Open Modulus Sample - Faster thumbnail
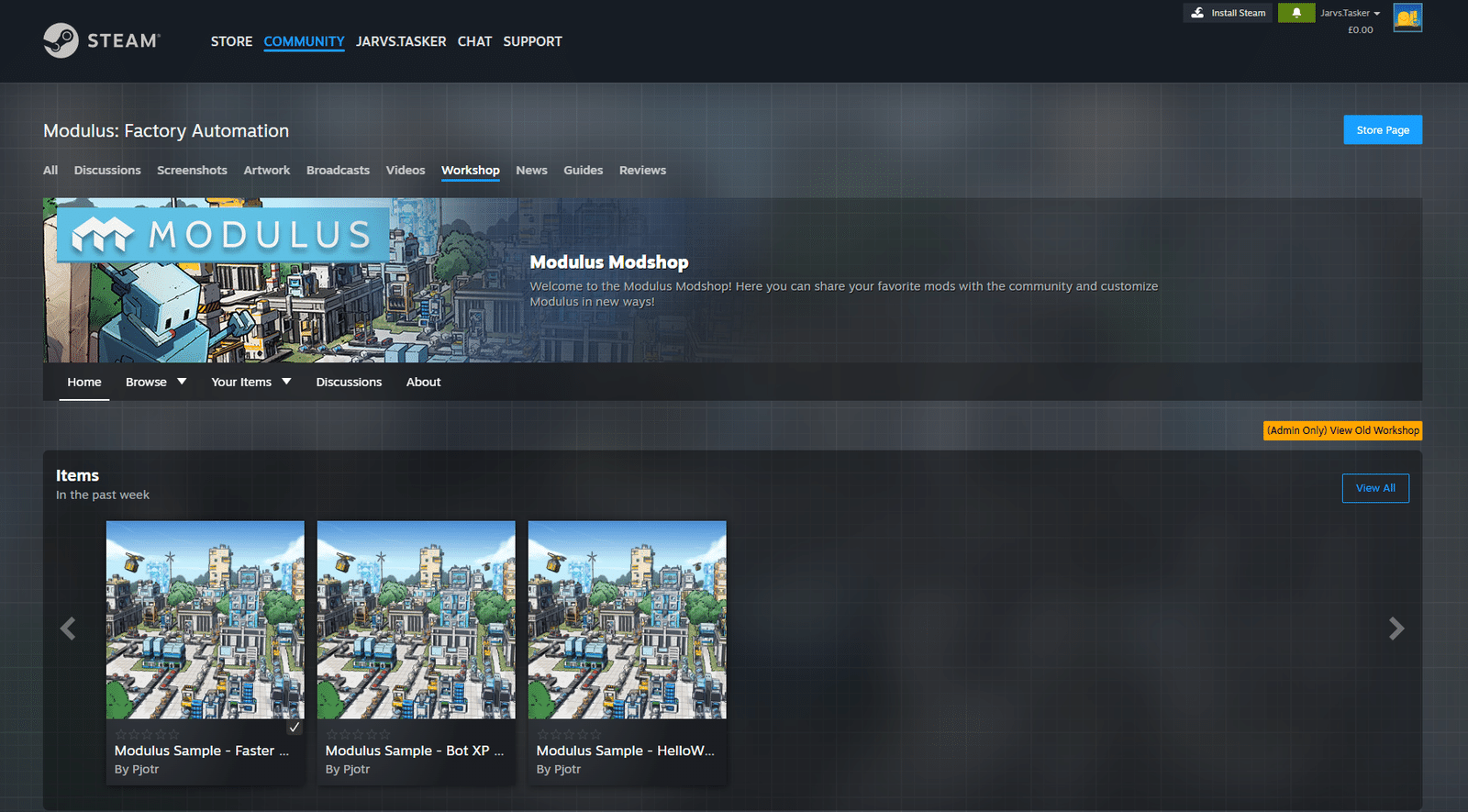The width and height of the screenshot is (1468, 812). click(x=206, y=620)
